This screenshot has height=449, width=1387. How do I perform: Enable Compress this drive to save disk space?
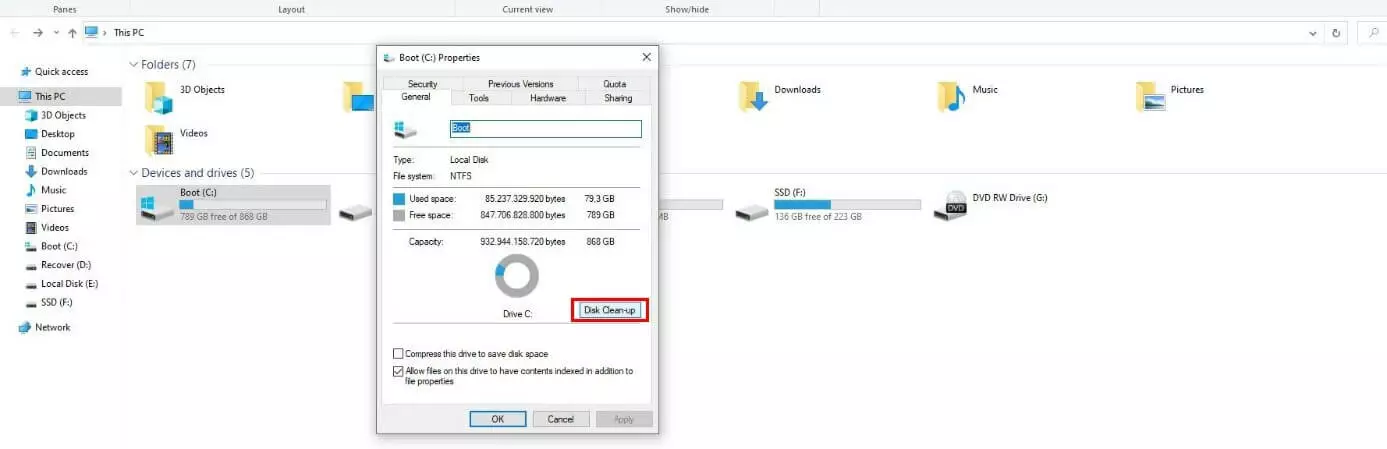398,354
